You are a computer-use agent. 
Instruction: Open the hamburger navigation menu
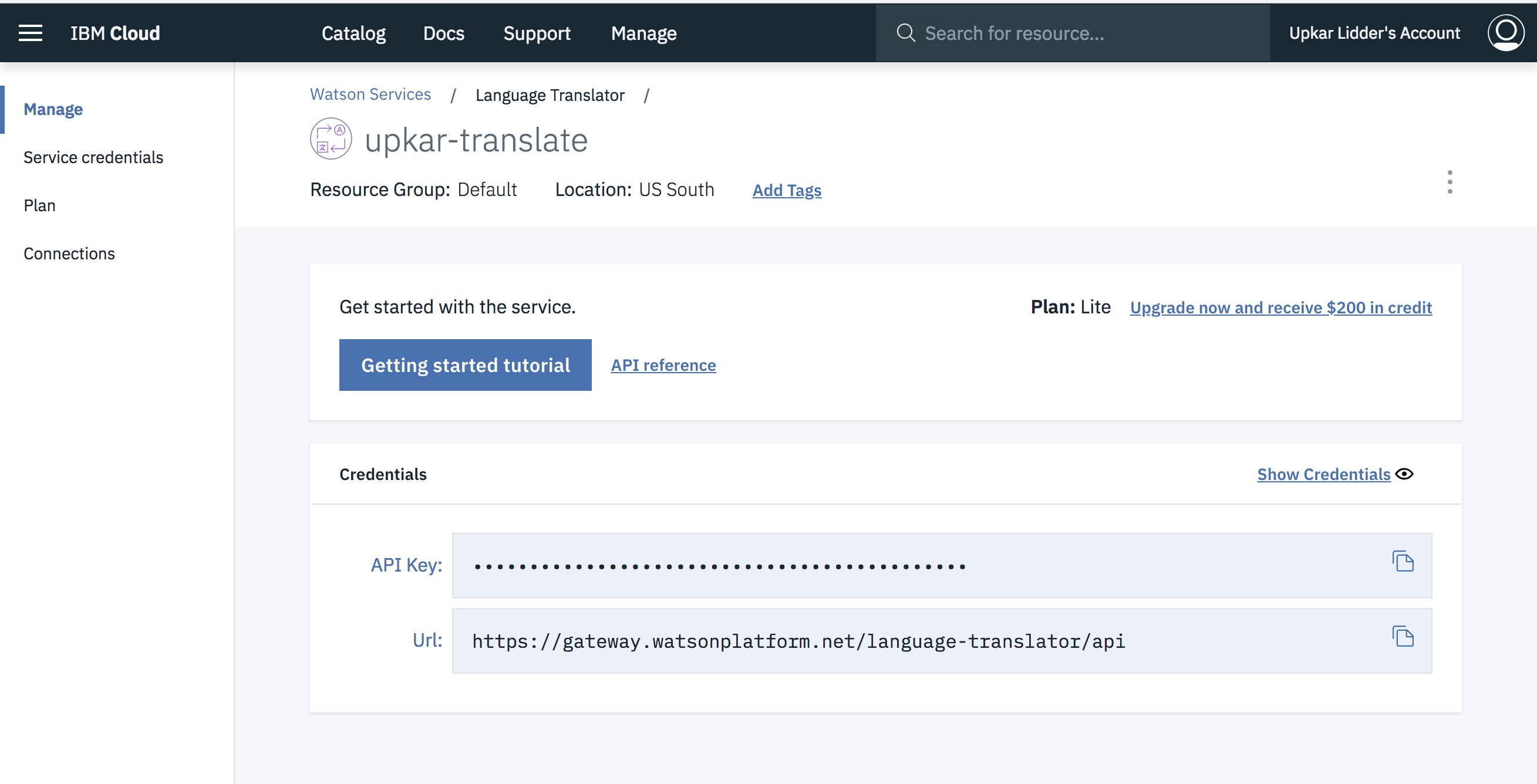point(31,33)
